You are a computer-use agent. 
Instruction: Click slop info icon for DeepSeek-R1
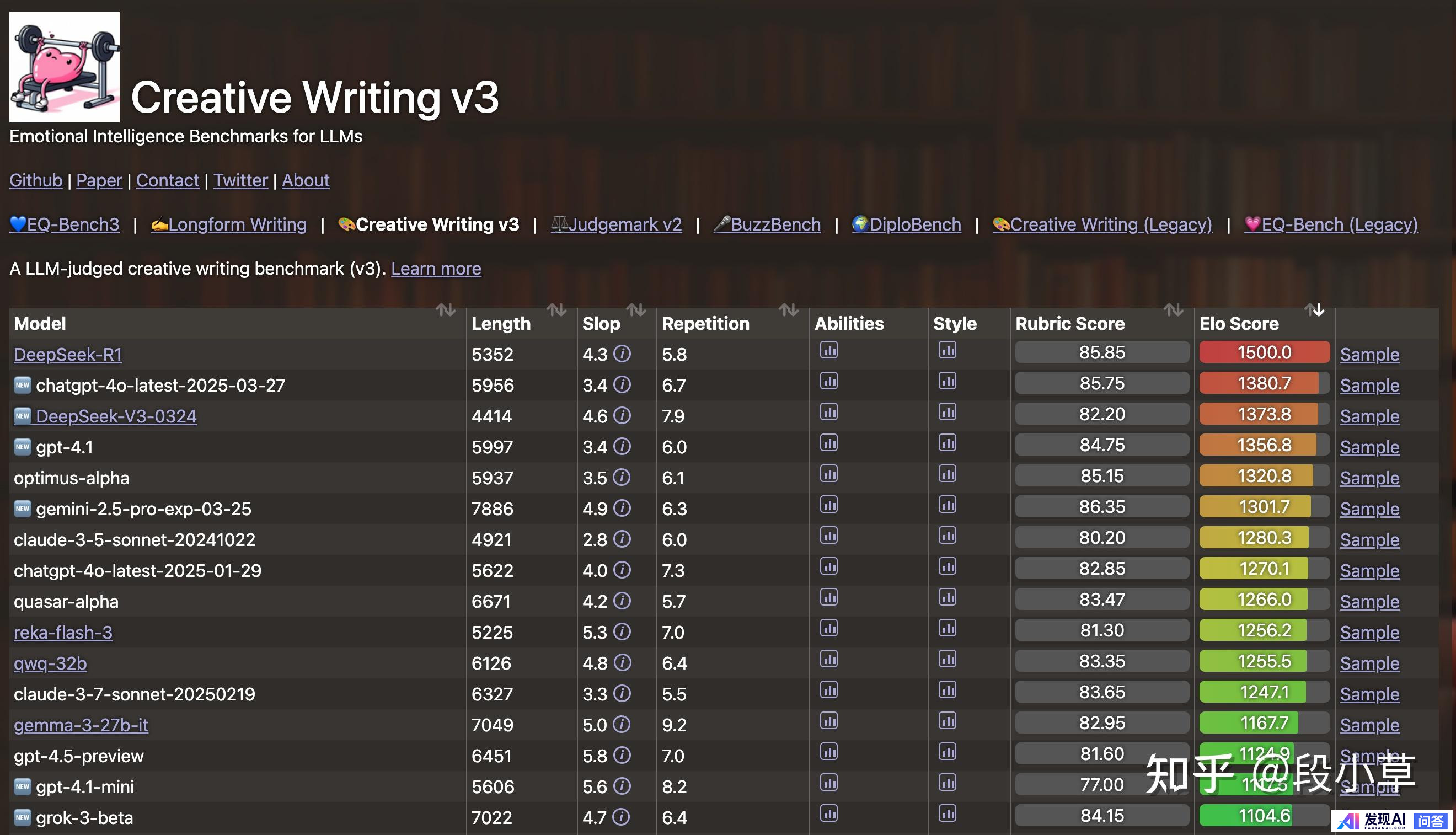point(622,354)
